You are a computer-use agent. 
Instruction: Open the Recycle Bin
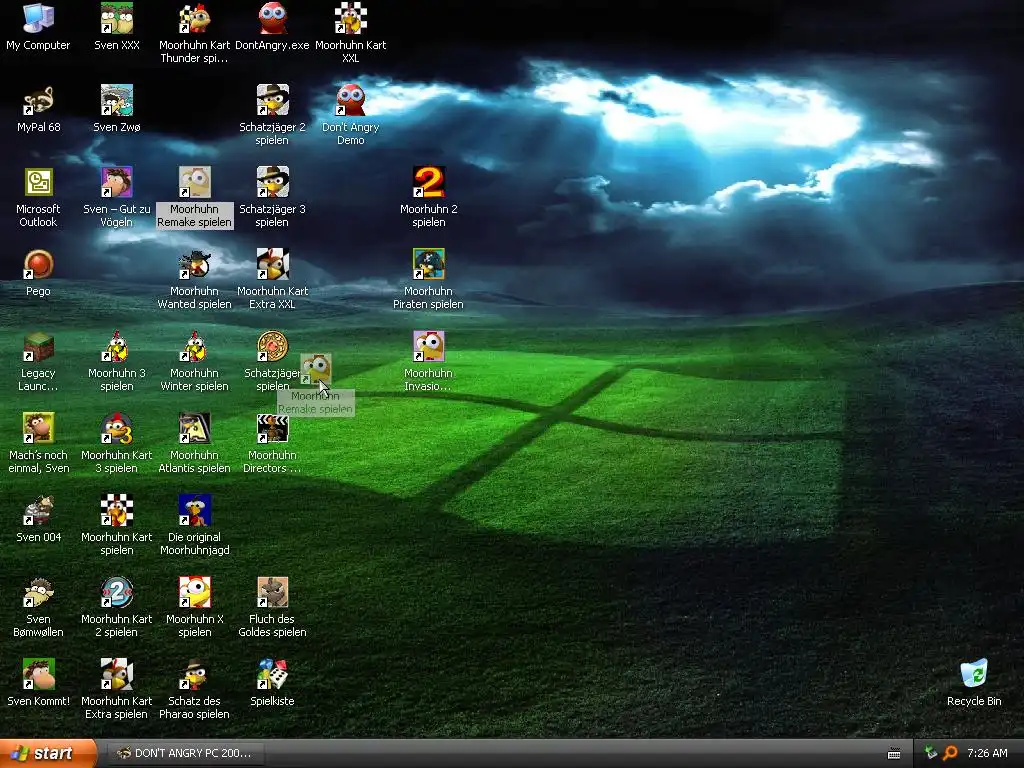coord(974,674)
